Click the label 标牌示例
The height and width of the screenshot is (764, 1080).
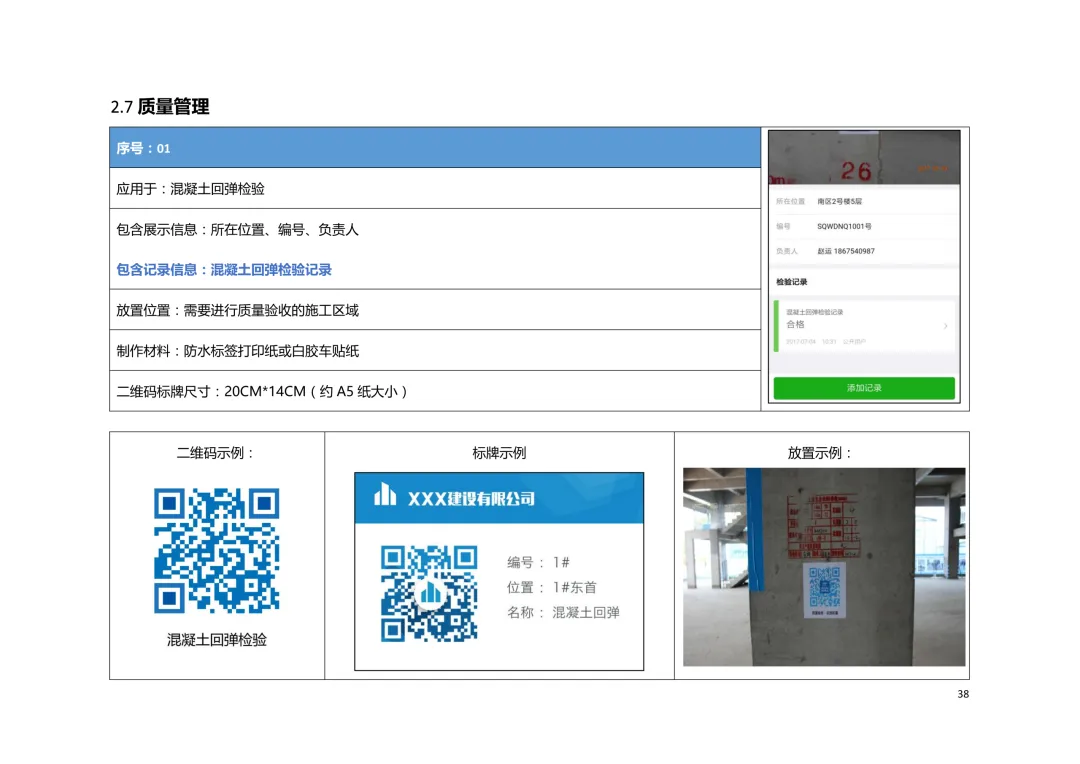[x=499, y=453]
